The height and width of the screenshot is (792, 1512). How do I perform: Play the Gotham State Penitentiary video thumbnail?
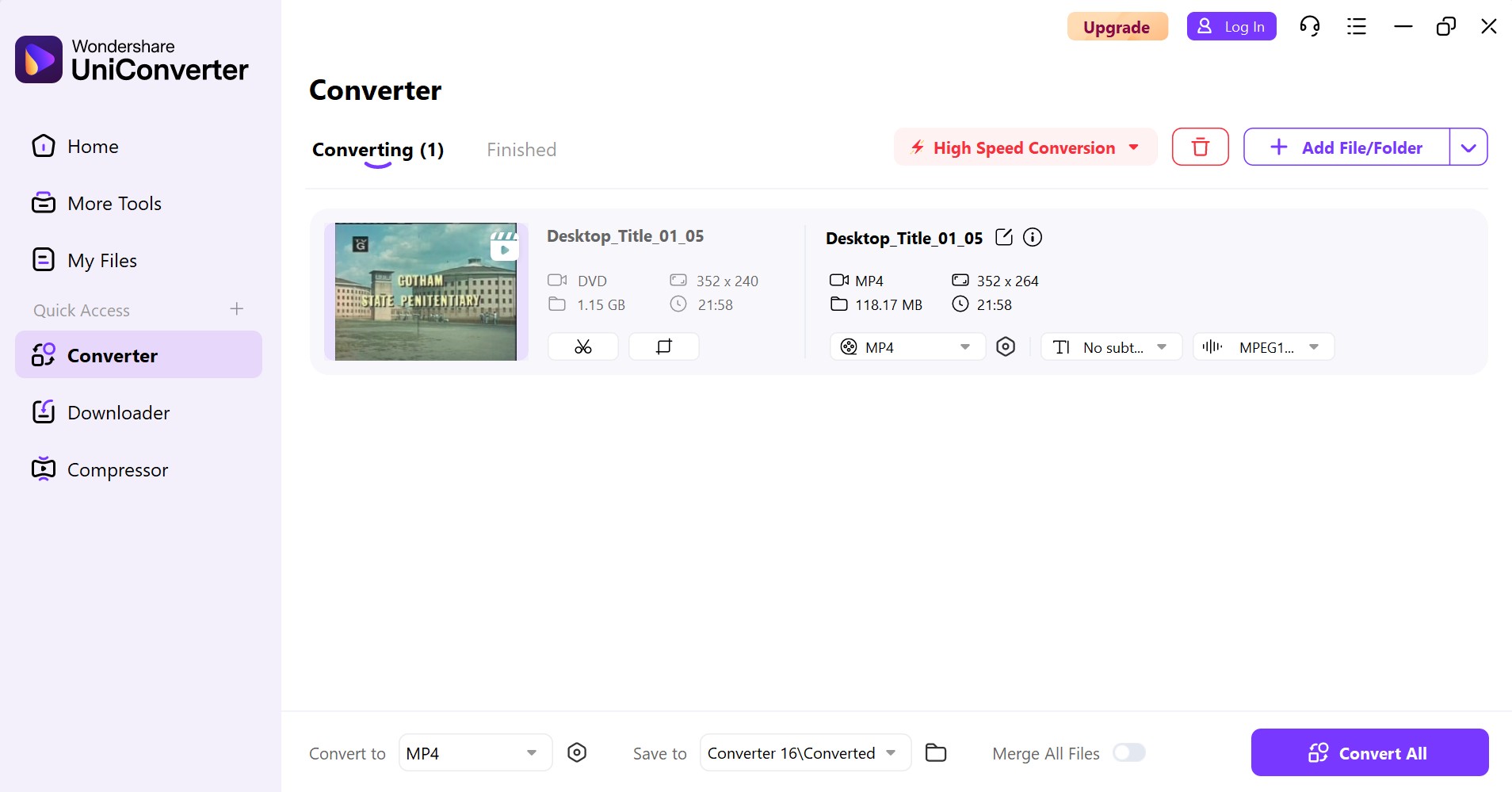[x=505, y=250]
